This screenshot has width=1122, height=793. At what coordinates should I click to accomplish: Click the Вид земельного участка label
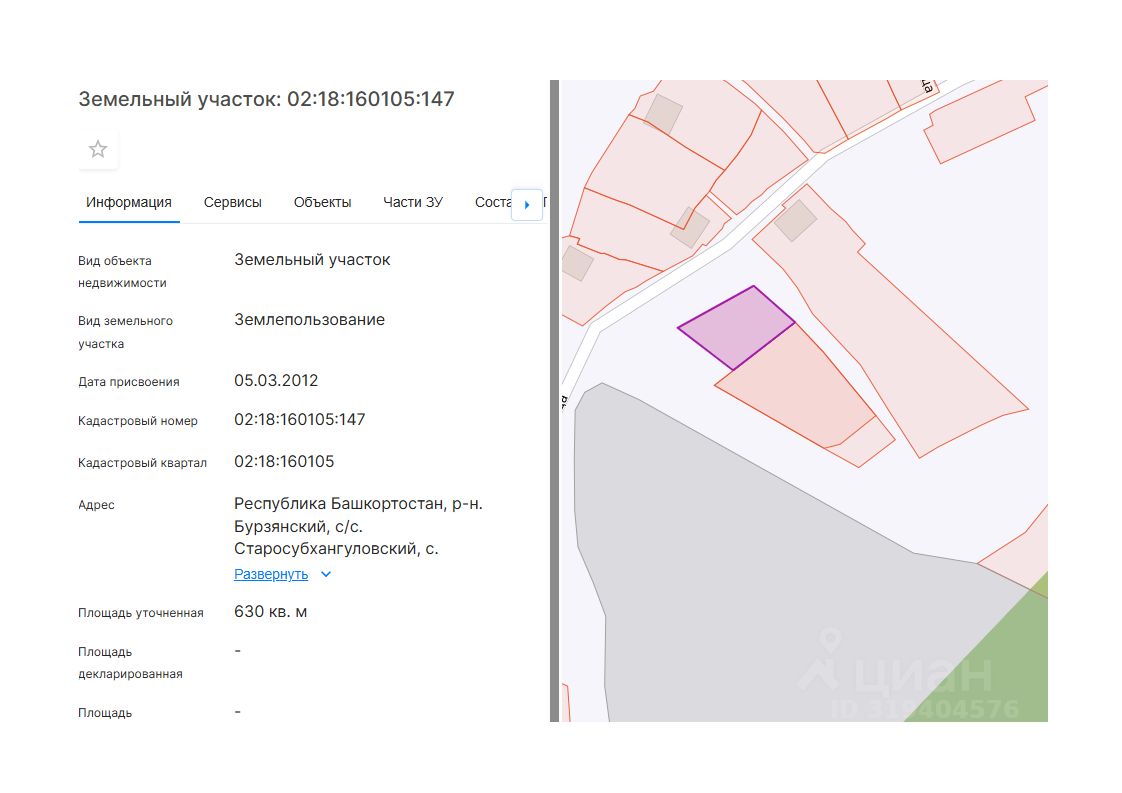[125, 332]
